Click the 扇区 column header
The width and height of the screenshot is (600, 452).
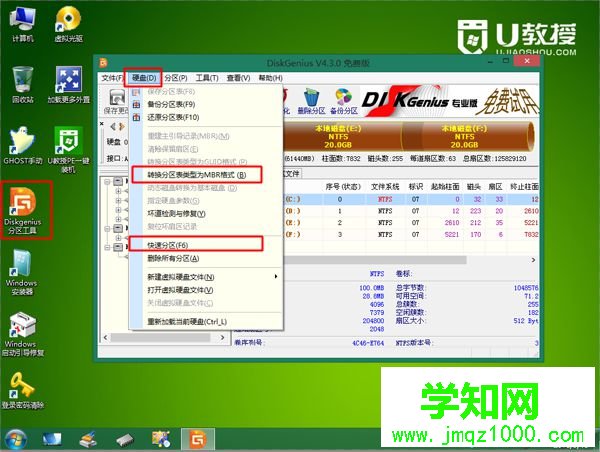496,187
